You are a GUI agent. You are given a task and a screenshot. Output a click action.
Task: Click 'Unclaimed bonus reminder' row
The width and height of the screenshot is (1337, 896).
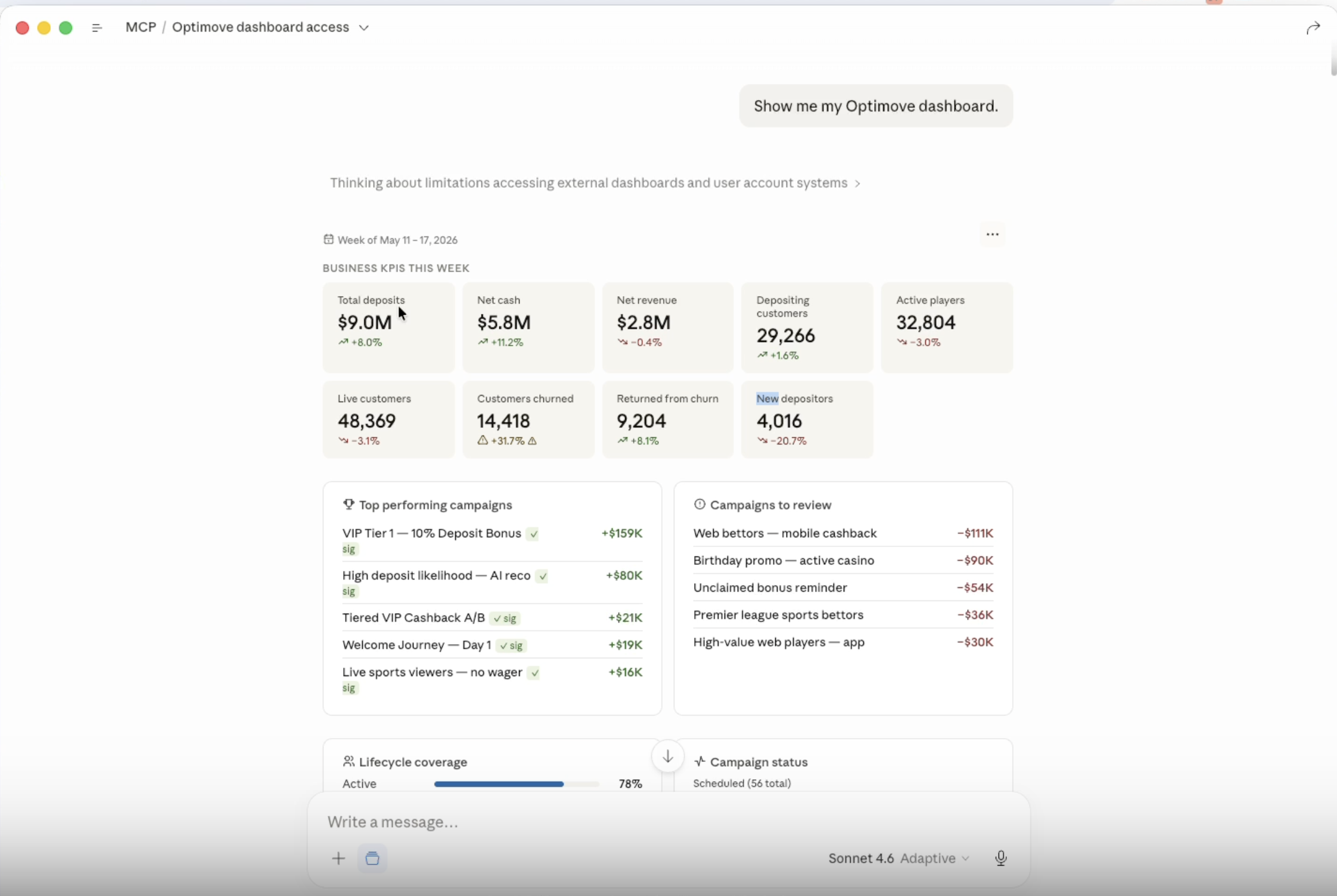pyautogui.click(x=843, y=588)
